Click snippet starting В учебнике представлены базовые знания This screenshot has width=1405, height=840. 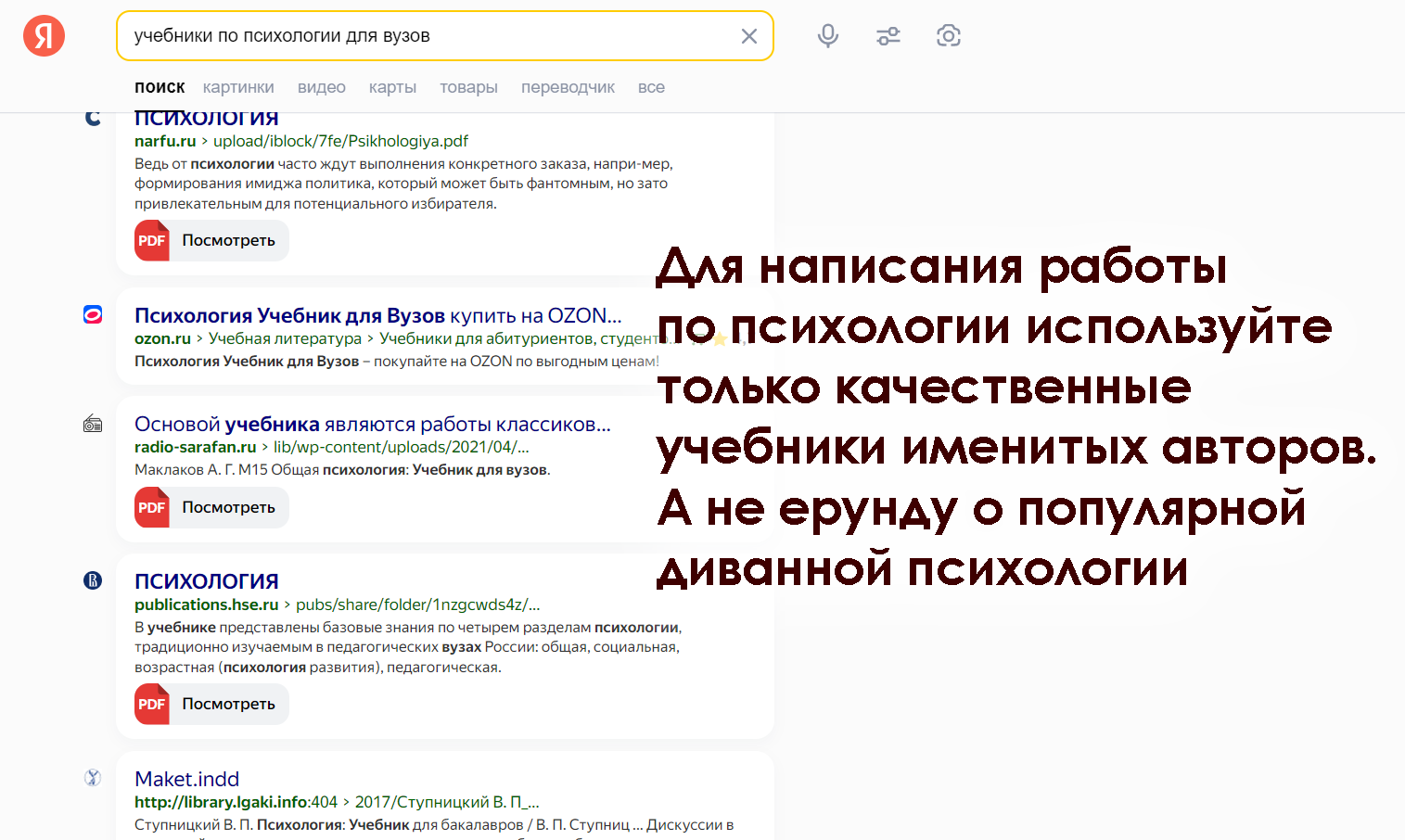408,647
